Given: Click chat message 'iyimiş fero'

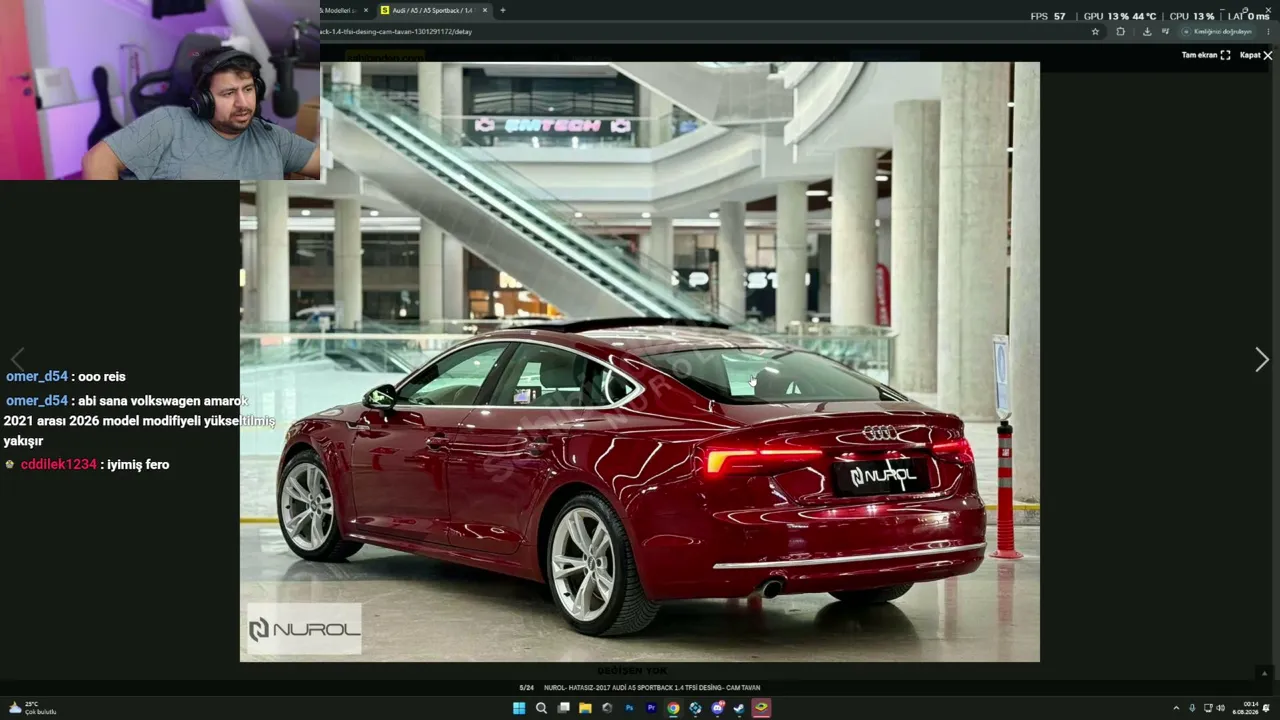Looking at the screenshot, I should 138,465.
